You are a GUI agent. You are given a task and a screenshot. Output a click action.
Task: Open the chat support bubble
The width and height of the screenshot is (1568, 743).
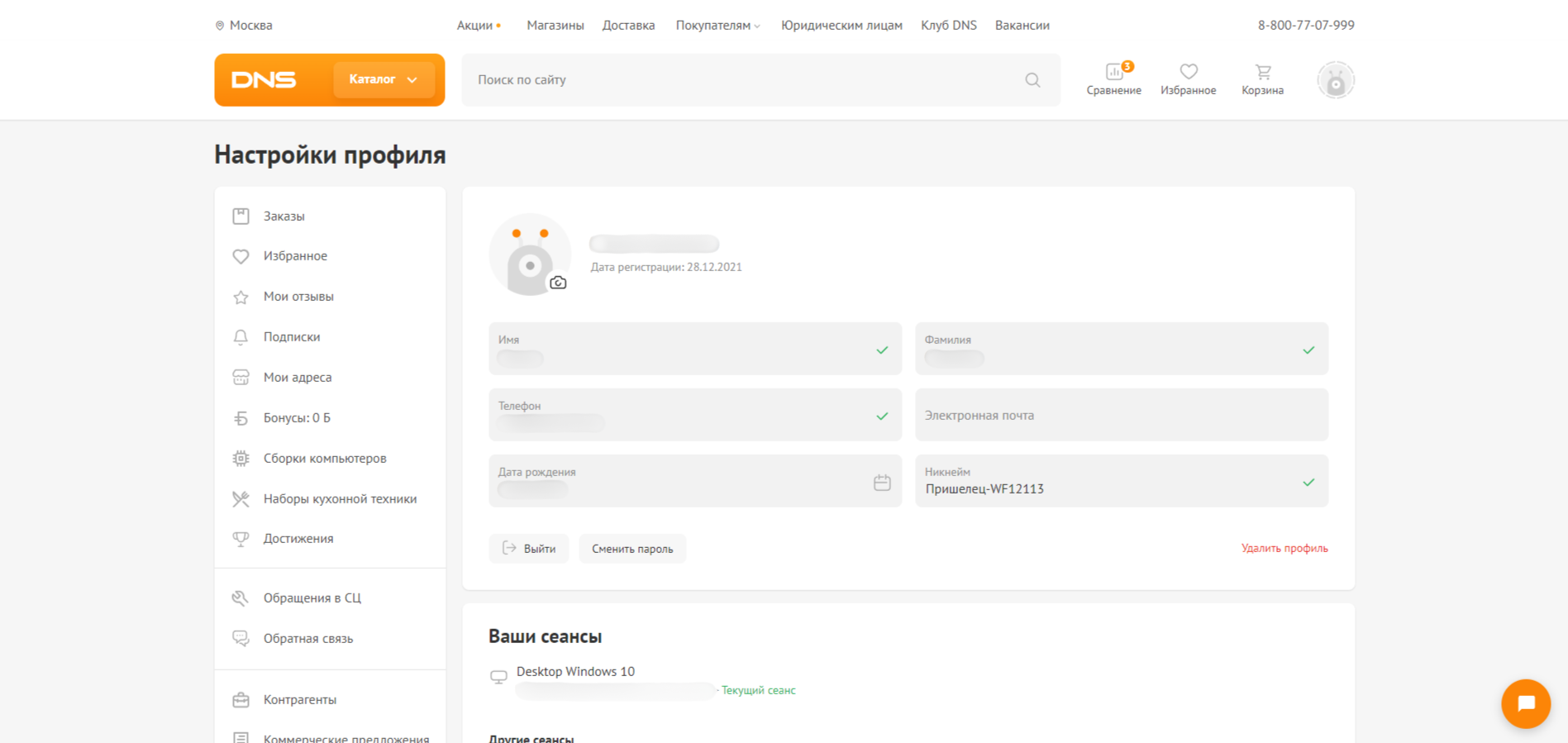click(1526, 703)
